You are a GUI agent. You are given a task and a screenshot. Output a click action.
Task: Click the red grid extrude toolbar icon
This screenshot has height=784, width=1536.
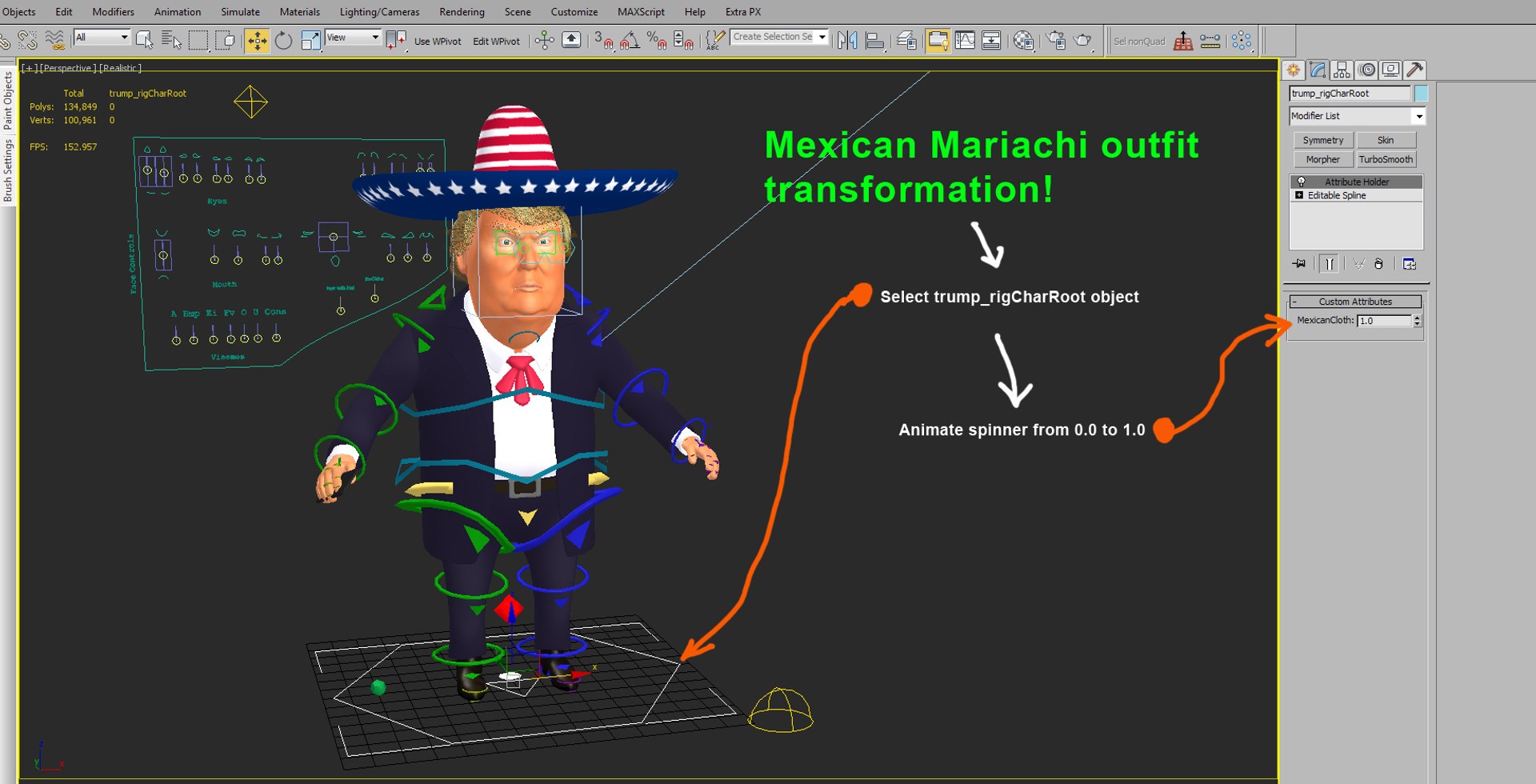pos(1183,41)
